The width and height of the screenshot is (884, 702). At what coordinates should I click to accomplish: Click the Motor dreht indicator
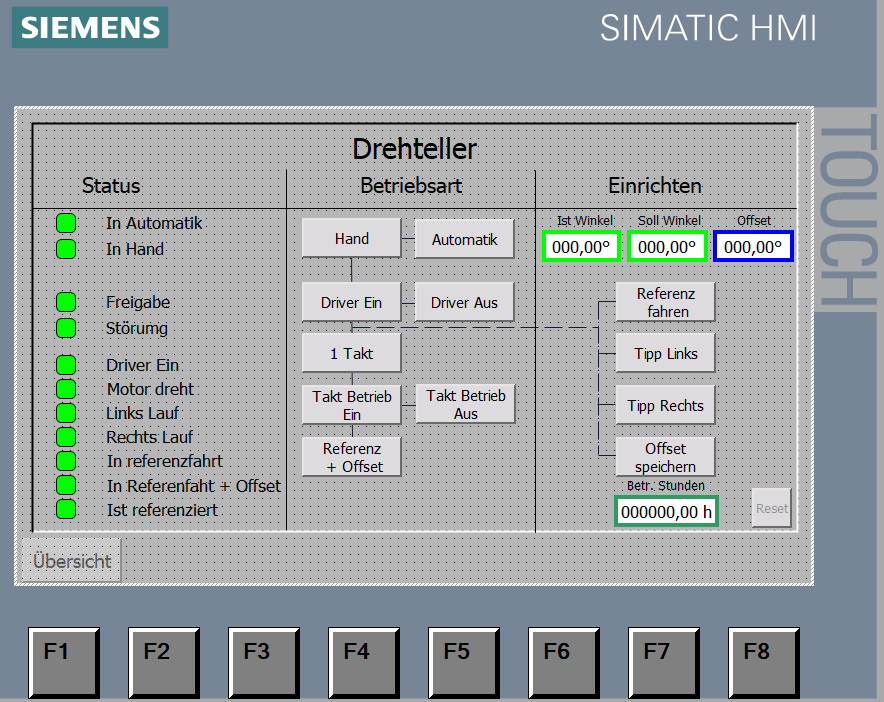coord(66,388)
